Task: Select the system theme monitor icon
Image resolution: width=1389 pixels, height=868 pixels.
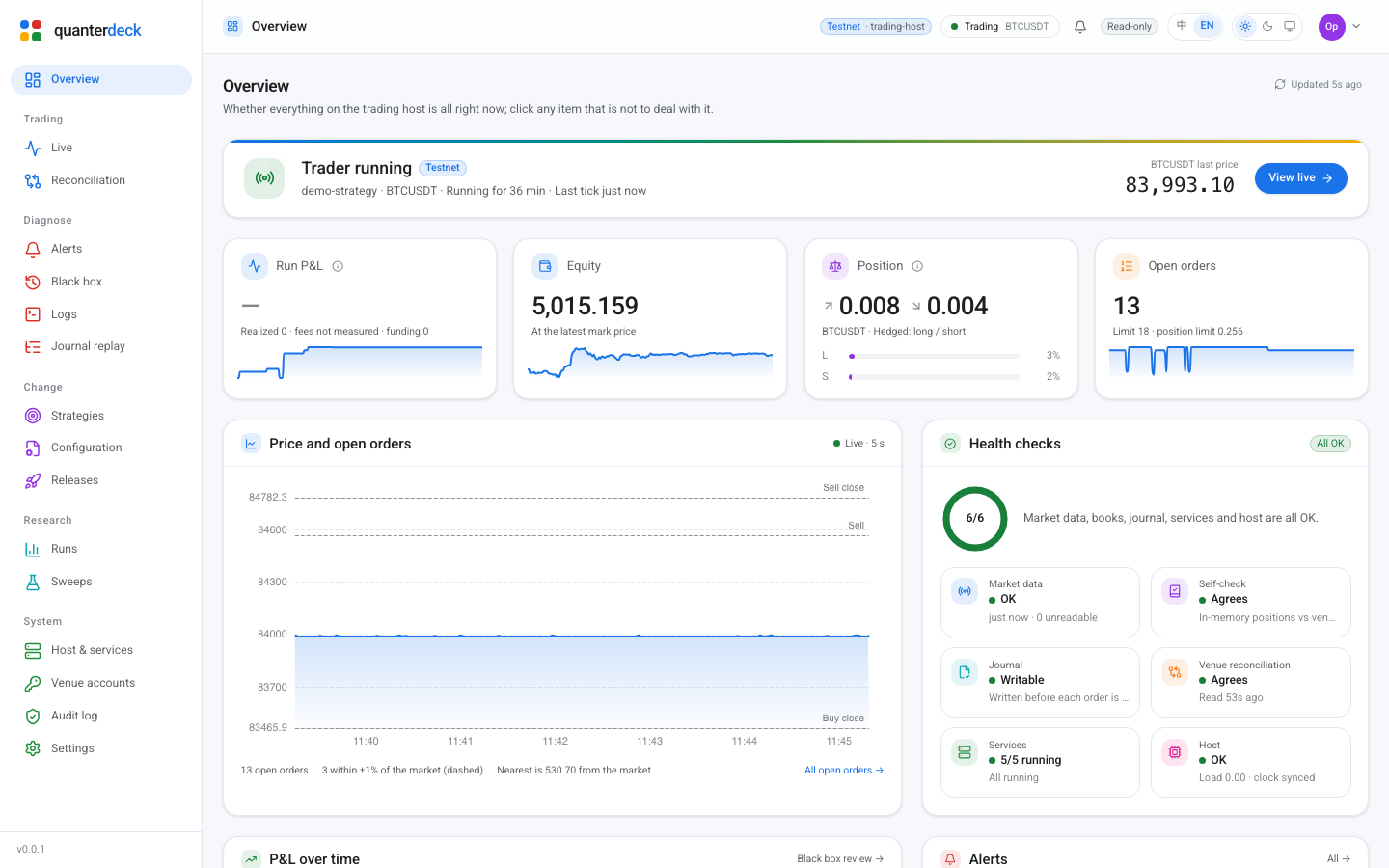Action: coord(1290,27)
